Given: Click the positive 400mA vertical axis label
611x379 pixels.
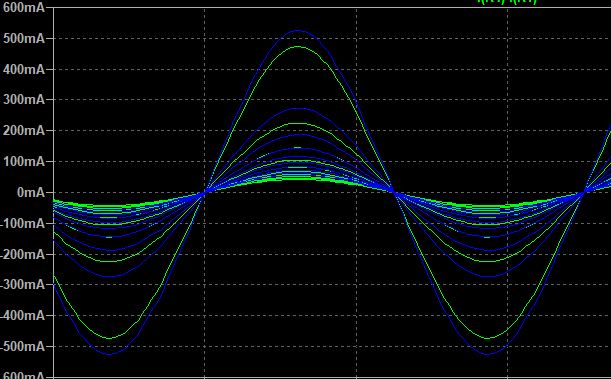Looking at the screenshot, I should [23, 69].
